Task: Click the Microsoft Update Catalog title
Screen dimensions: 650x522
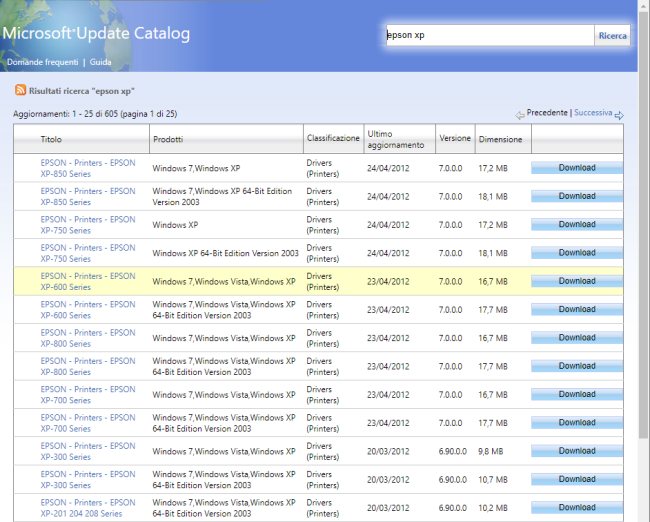Action: point(96,33)
